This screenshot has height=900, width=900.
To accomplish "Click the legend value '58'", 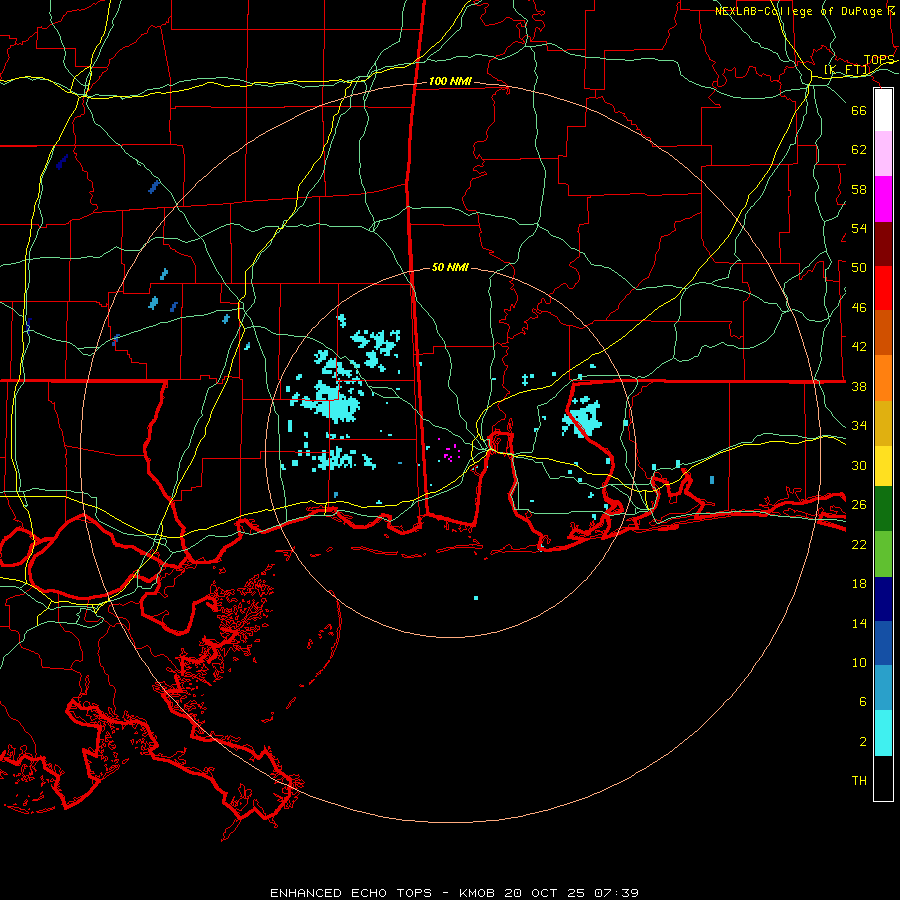I will (859, 189).
